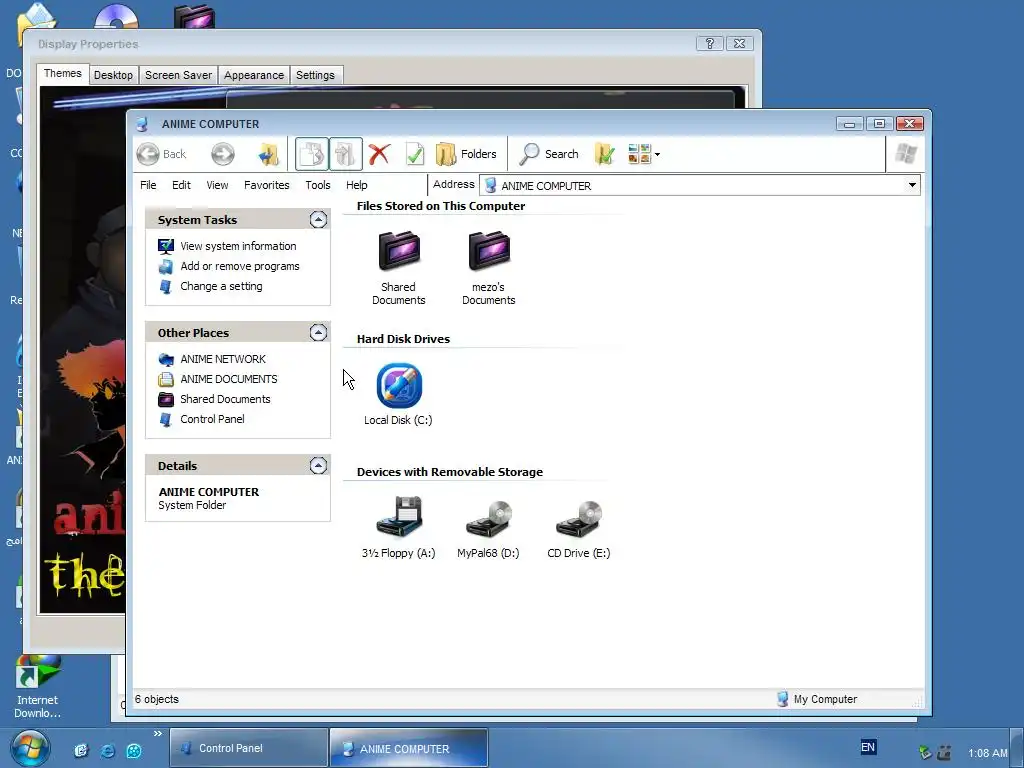Switch to Desktop tab in Display Properties
Screen dimensions: 1024x768
pyautogui.click(x=113, y=75)
